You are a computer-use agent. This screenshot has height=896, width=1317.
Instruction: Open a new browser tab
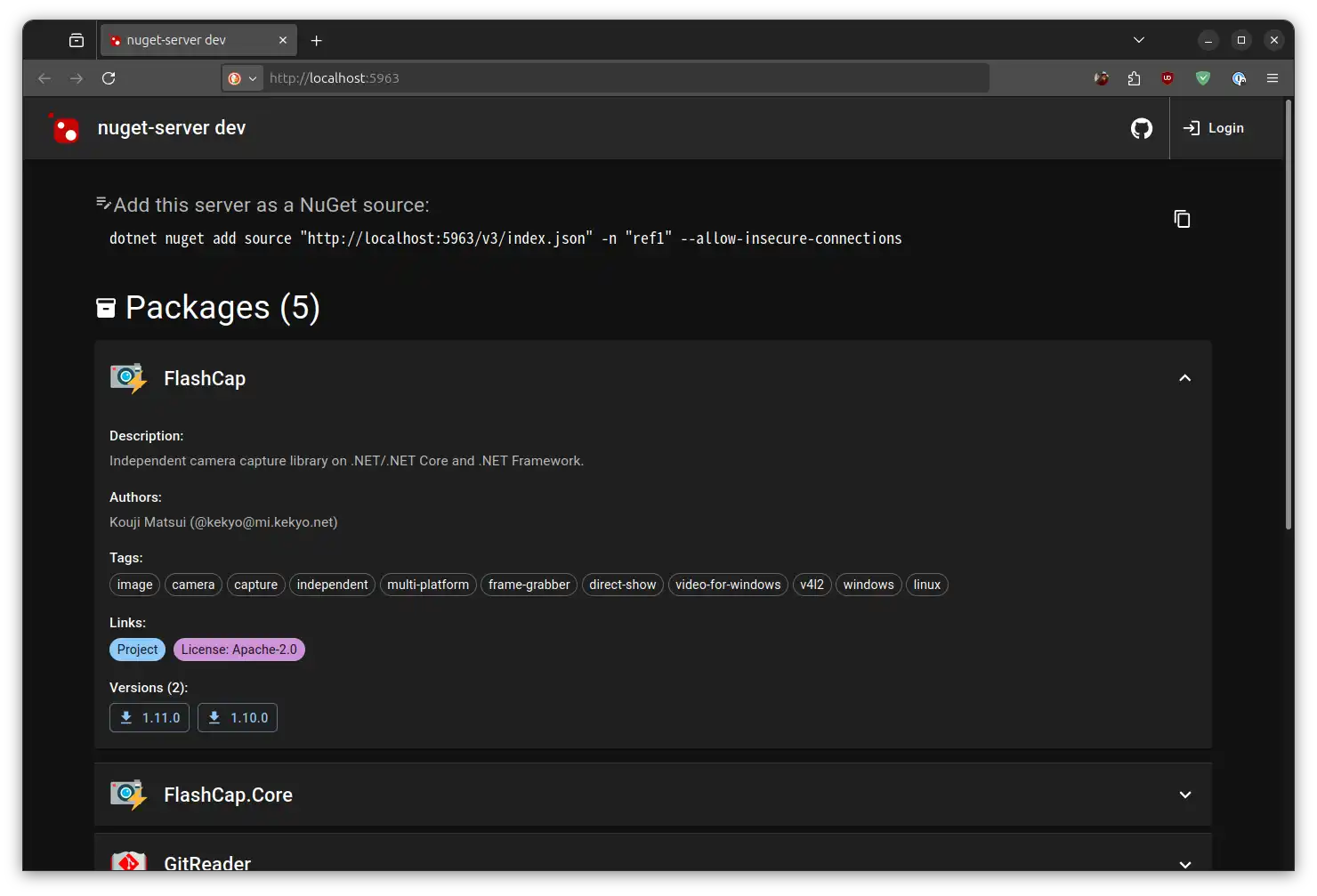(x=316, y=40)
